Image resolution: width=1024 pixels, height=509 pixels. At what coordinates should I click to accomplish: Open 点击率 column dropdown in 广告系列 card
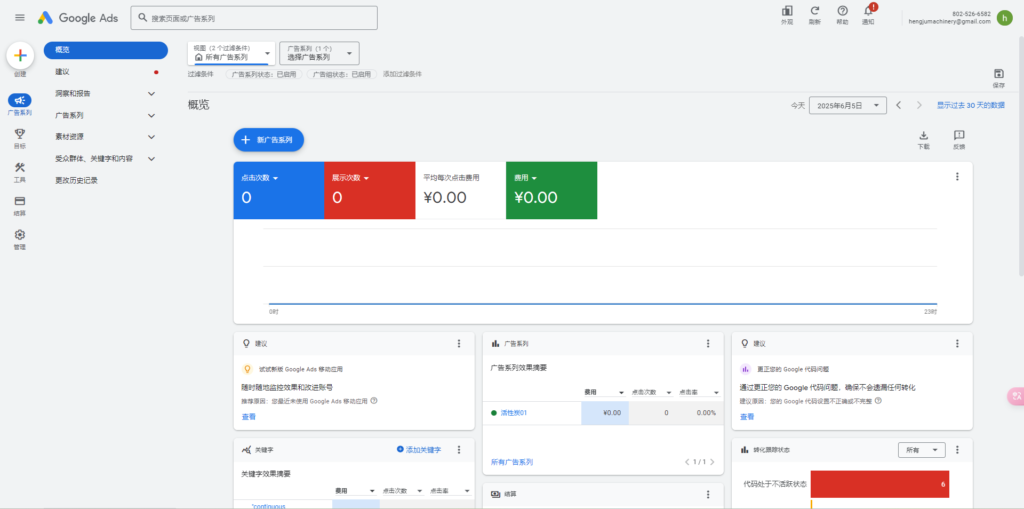(699, 392)
